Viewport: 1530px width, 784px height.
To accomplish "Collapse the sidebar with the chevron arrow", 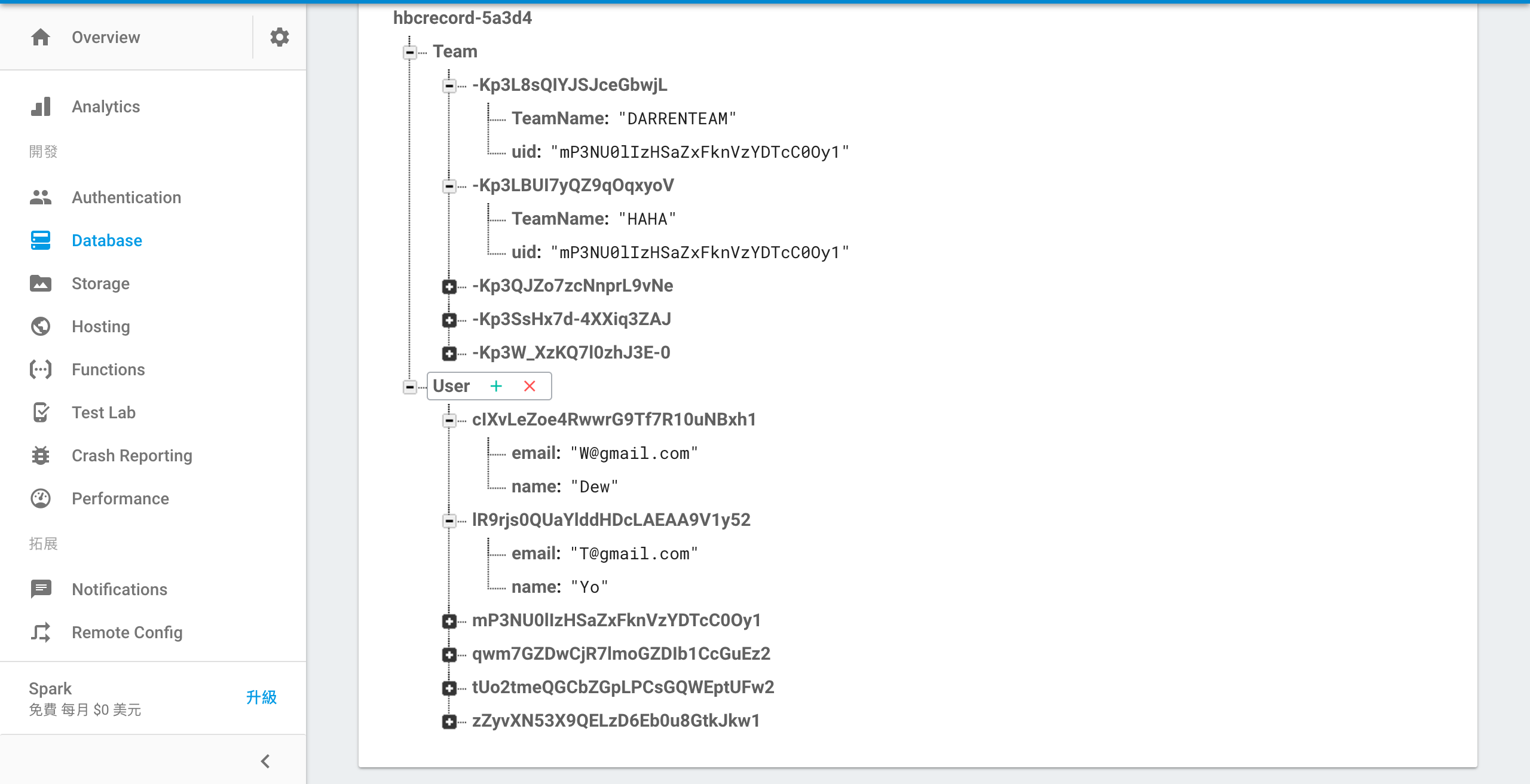I will point(265,761).
